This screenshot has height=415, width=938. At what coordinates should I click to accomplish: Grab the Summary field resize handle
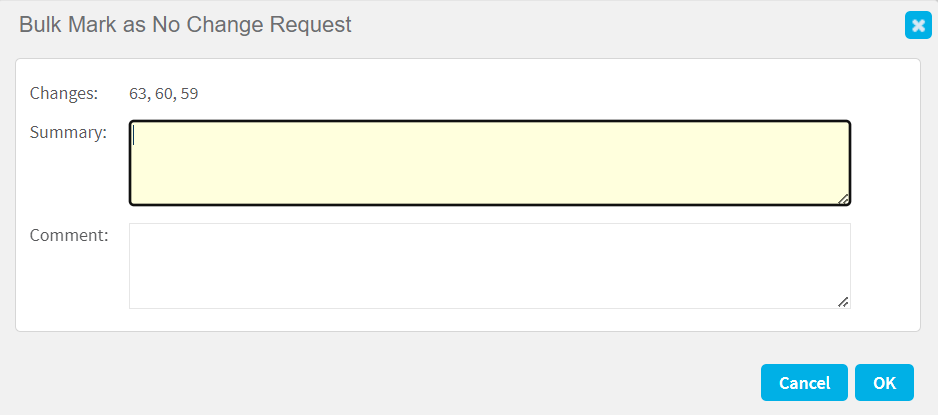coord(843,199)
